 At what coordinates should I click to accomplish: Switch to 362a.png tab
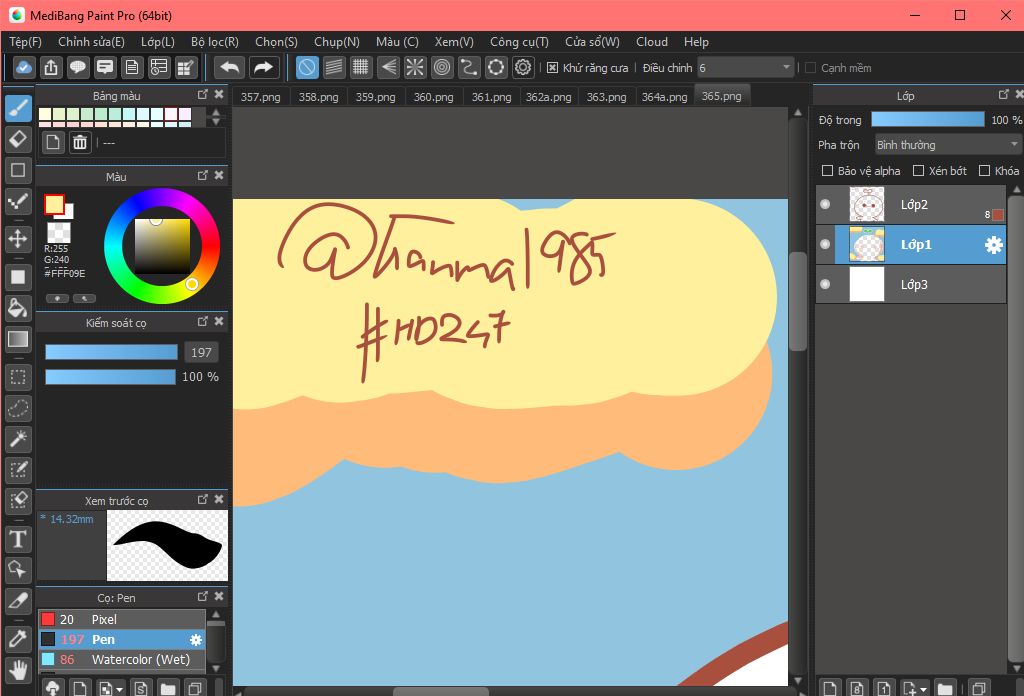pos(549,97)
